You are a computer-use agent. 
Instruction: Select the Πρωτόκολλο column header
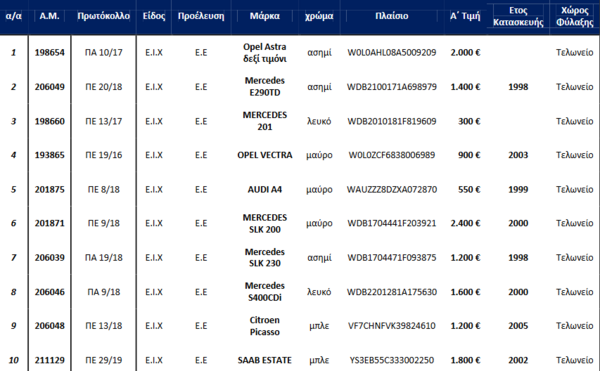103,16
